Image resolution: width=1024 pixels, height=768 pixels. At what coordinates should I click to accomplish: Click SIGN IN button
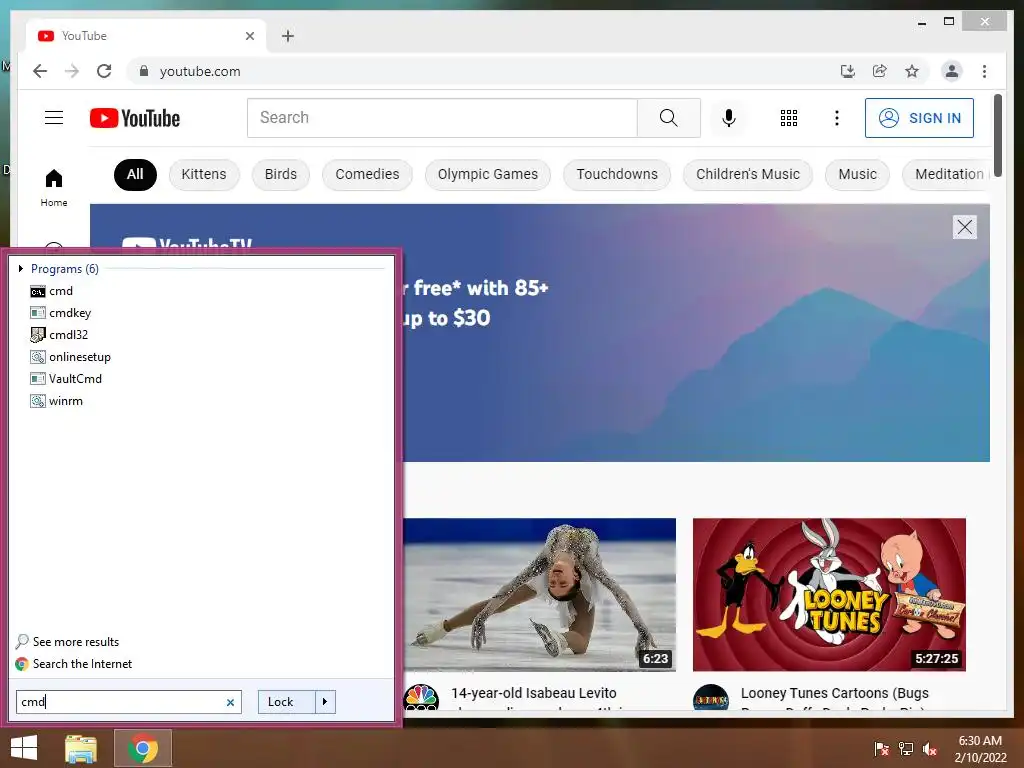(920, 118)
